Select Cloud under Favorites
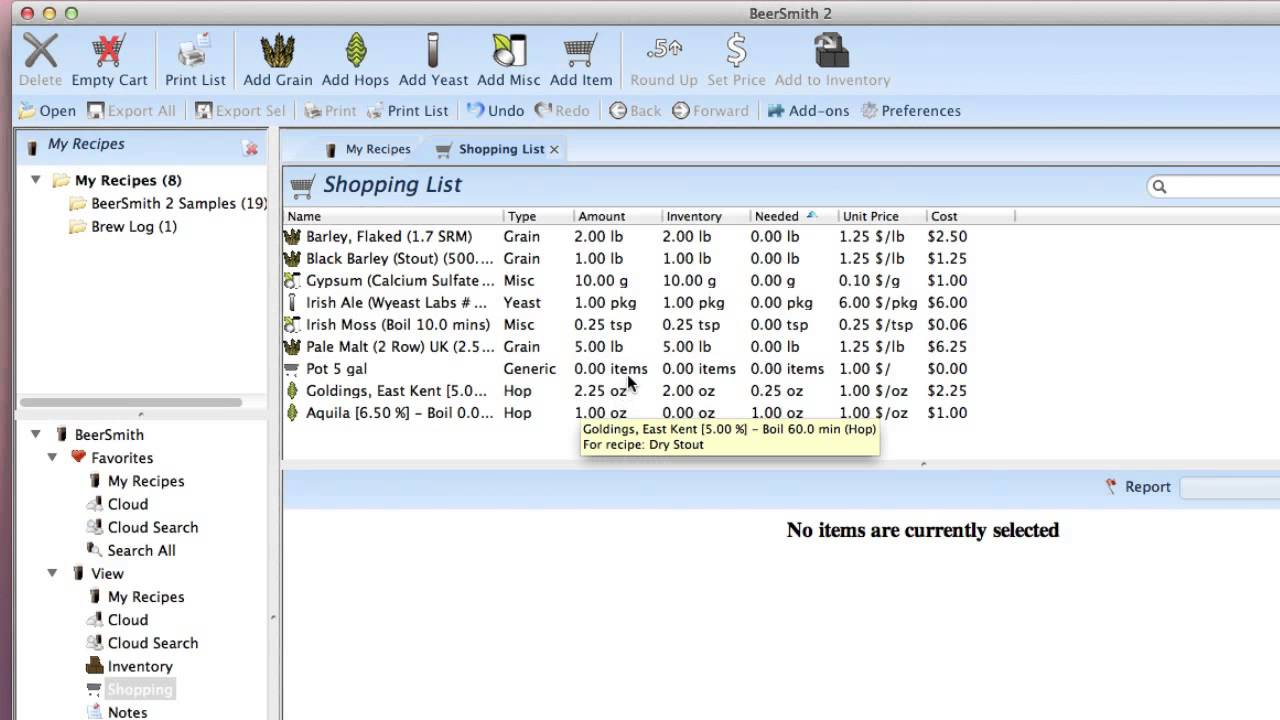 [x=117, y=504]
